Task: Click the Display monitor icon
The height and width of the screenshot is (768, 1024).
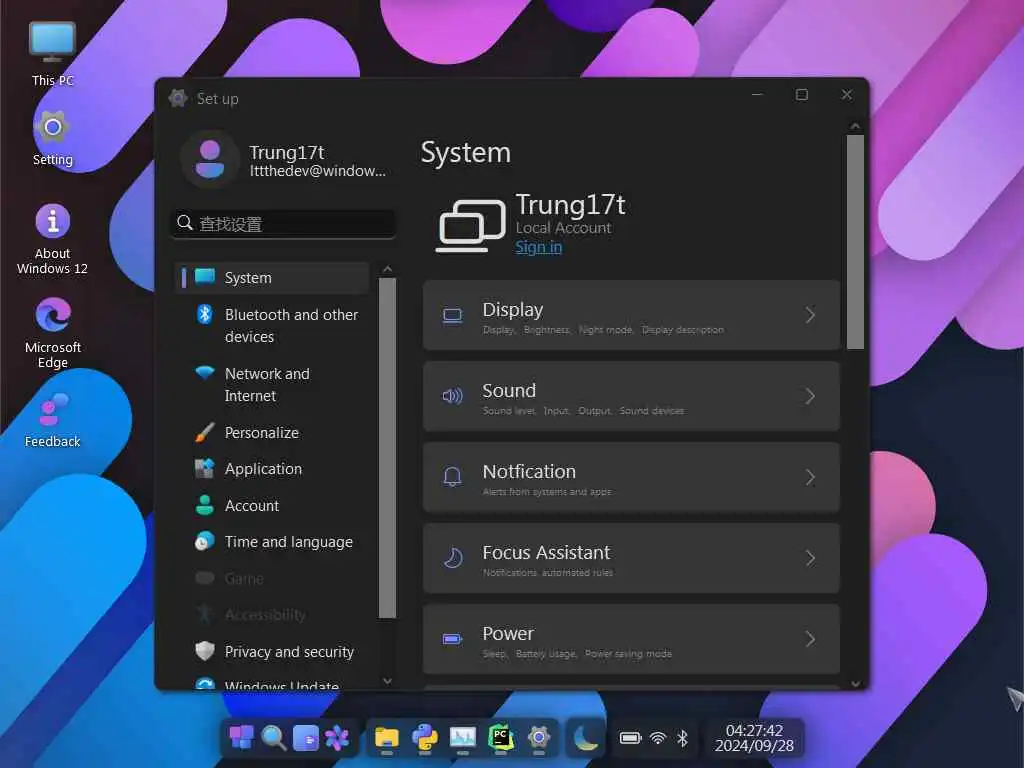Action: click(x=453, y=316)
